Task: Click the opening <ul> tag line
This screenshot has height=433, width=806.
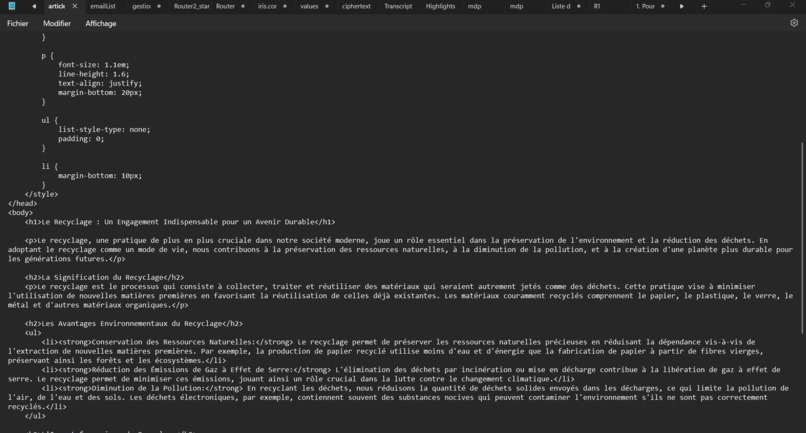Action: 33,333
